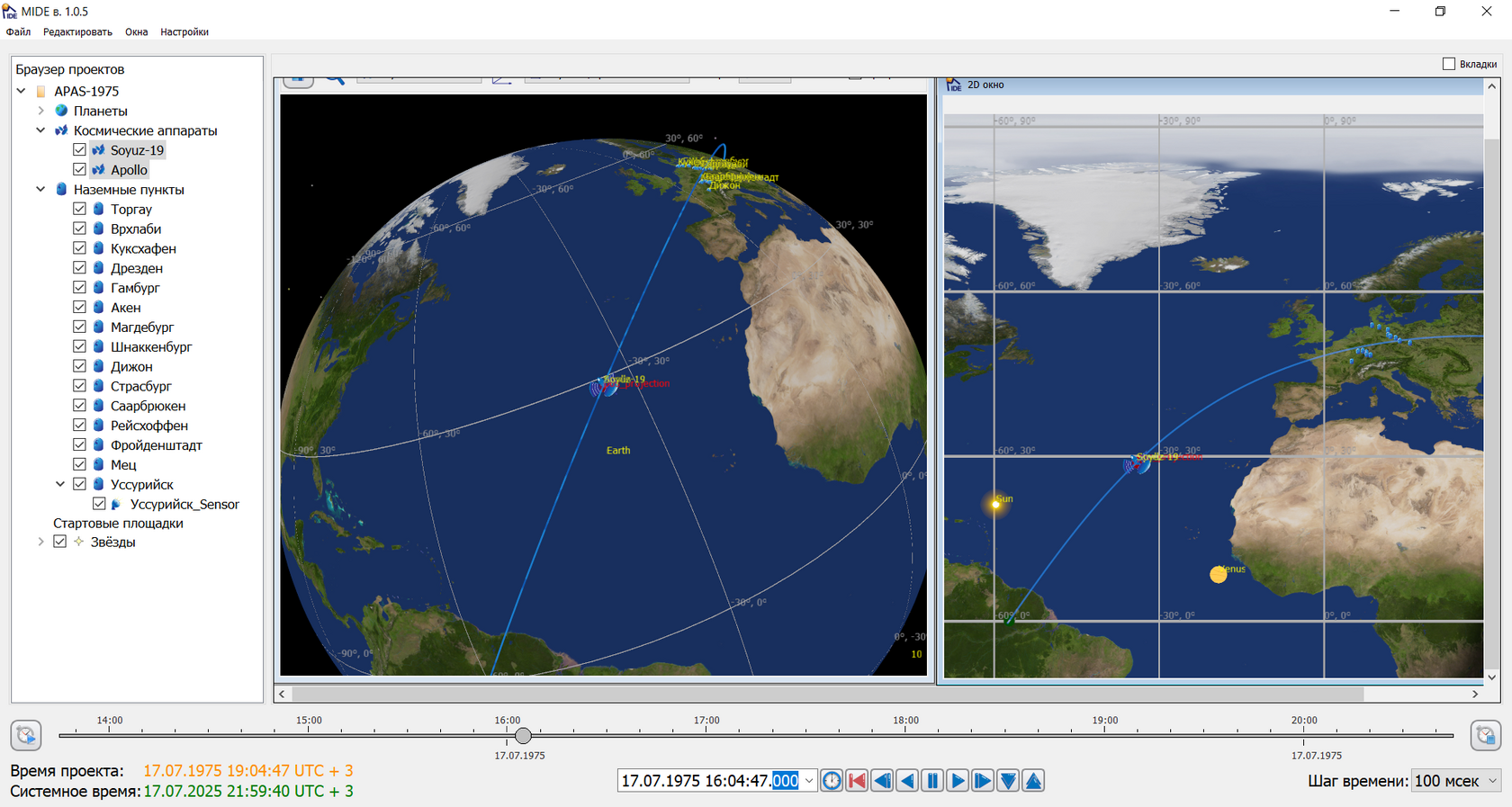Image resolution: width=1512 pixels, height=807 pixels.
Task: Select Фройденштадт in the project tree
Action: pyautogui.click(x=157, y=445)
